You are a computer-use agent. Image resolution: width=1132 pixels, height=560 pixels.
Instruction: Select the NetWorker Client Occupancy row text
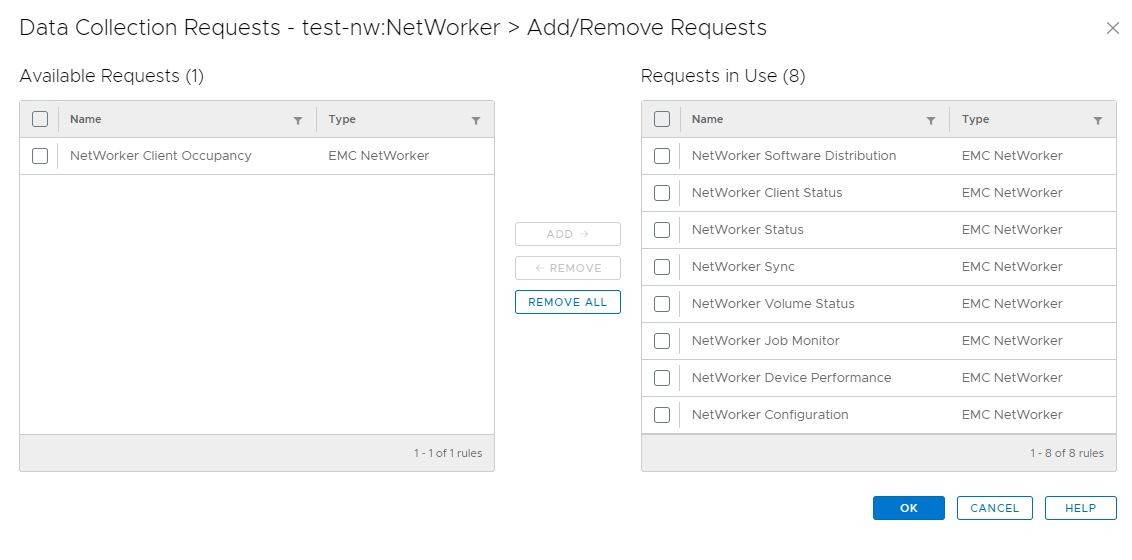pyautogui.click(x=160, y=156)
